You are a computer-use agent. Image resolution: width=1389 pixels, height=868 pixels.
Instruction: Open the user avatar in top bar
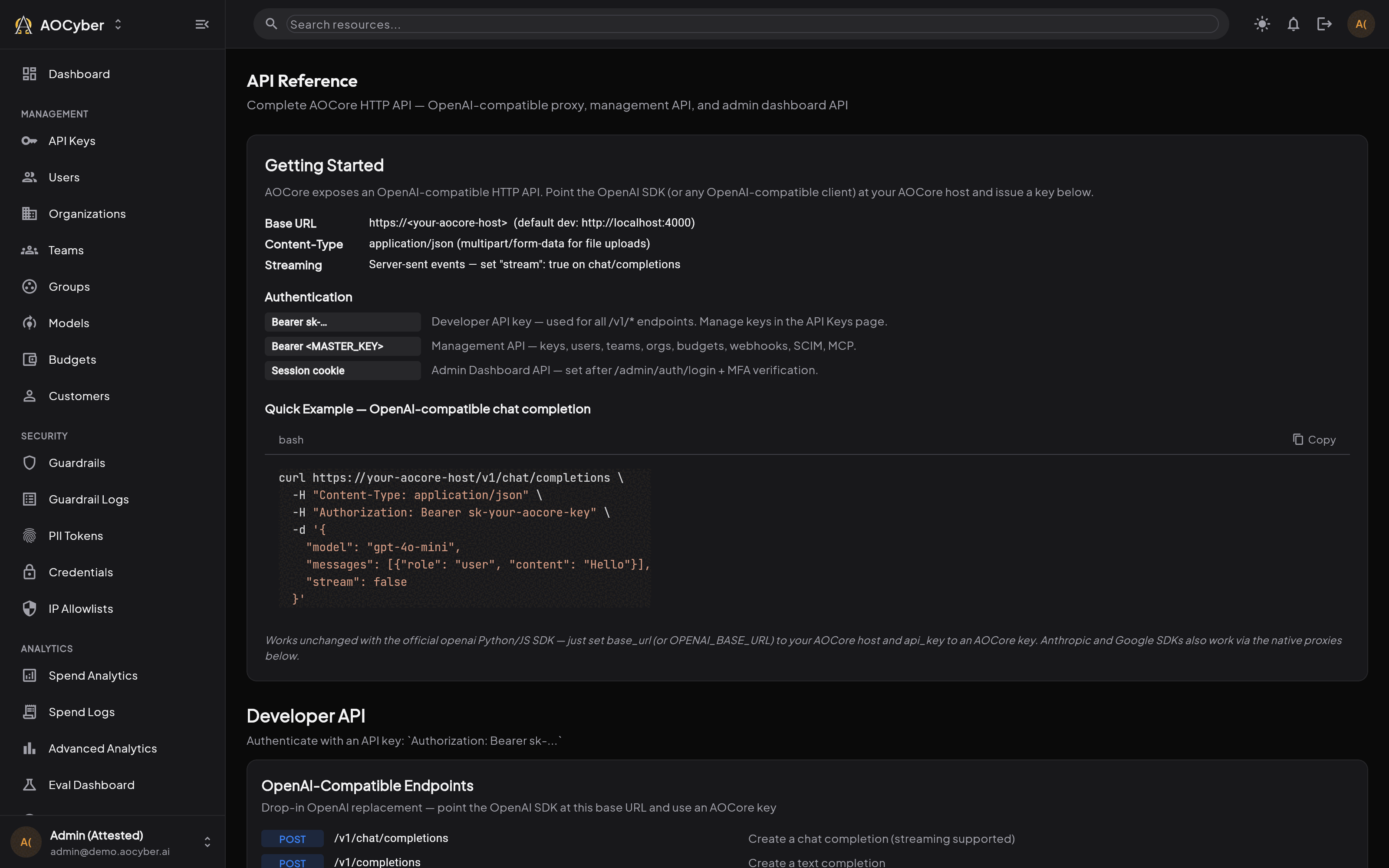(x=1361, y=24)
